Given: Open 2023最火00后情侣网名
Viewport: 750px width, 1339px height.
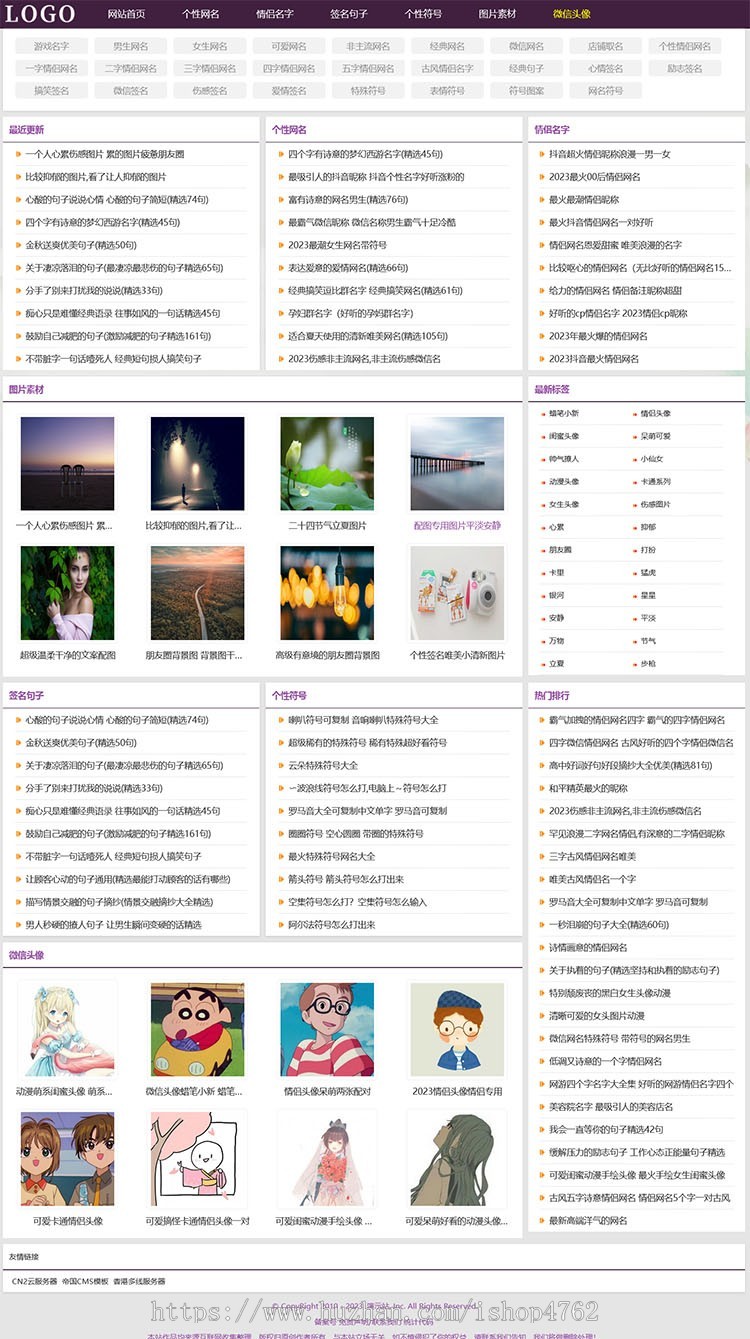Looking at the screenshot, I should [x=594, y=177].
